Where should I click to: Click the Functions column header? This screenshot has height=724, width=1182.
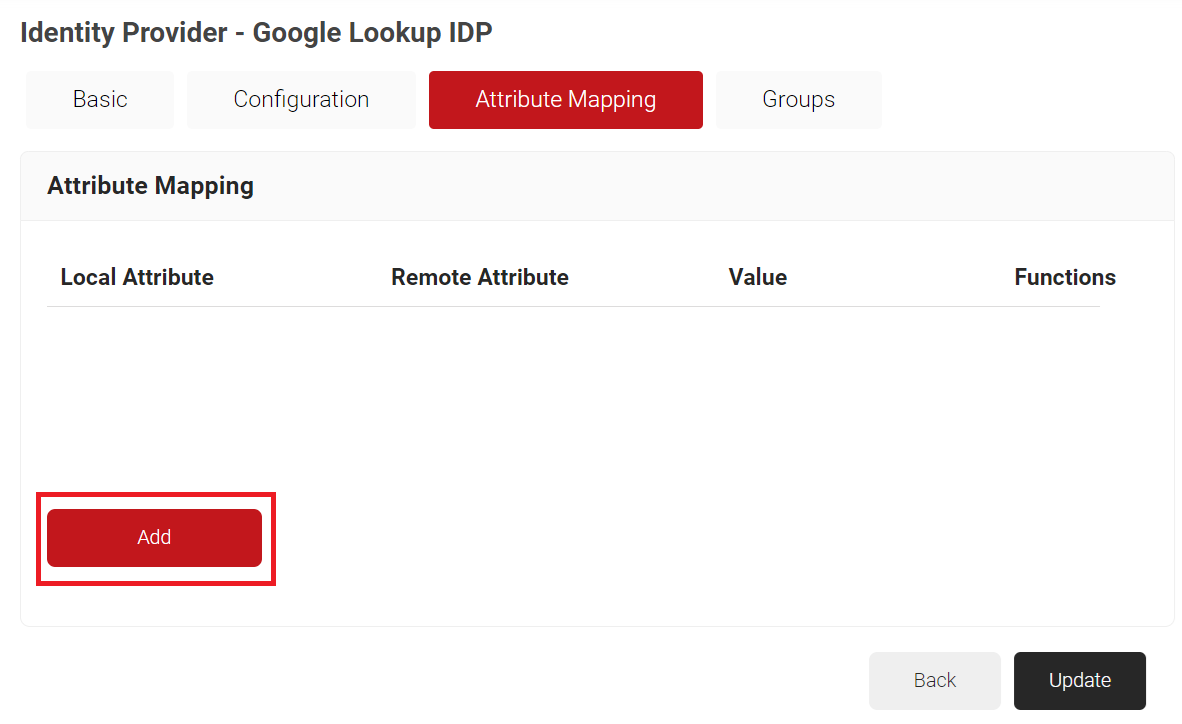[x=1064, y=277]
